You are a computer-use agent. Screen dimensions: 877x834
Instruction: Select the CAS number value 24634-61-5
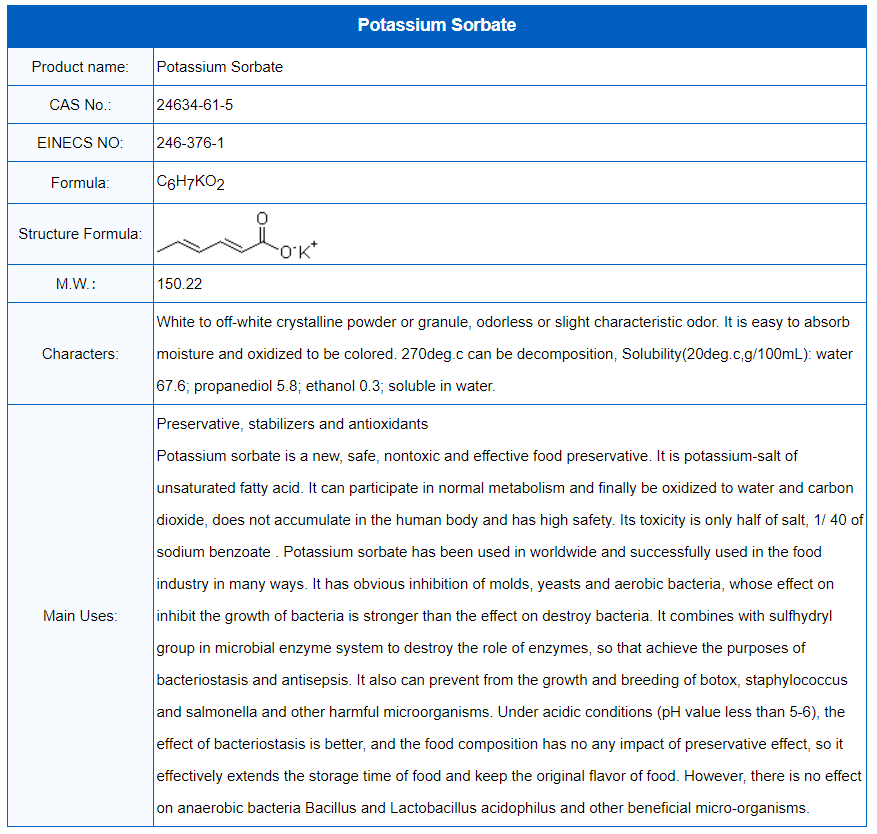tap(195, 105)
